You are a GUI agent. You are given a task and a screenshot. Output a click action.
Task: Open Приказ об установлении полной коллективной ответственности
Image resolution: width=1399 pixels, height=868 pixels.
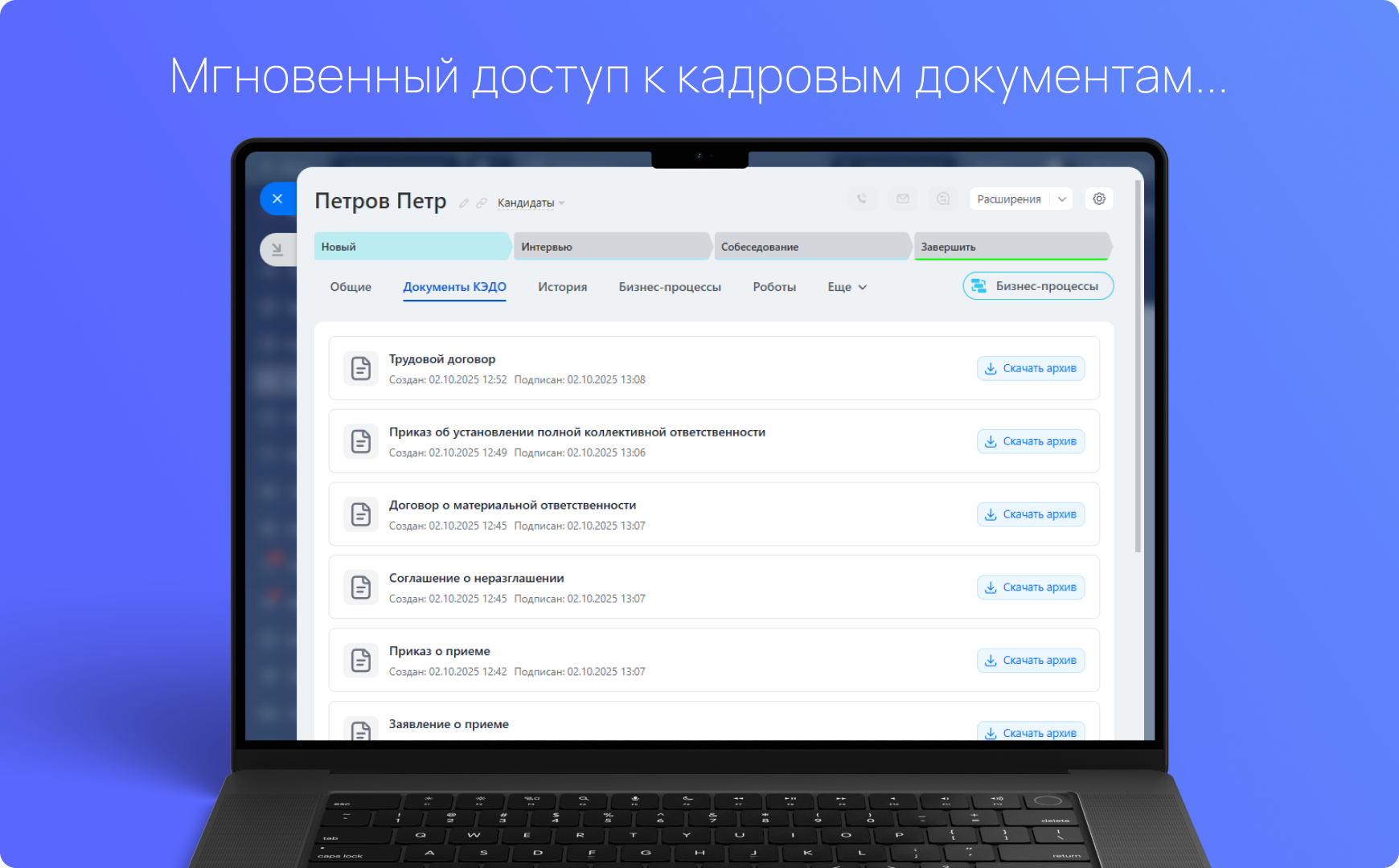[x=577, y=432]
